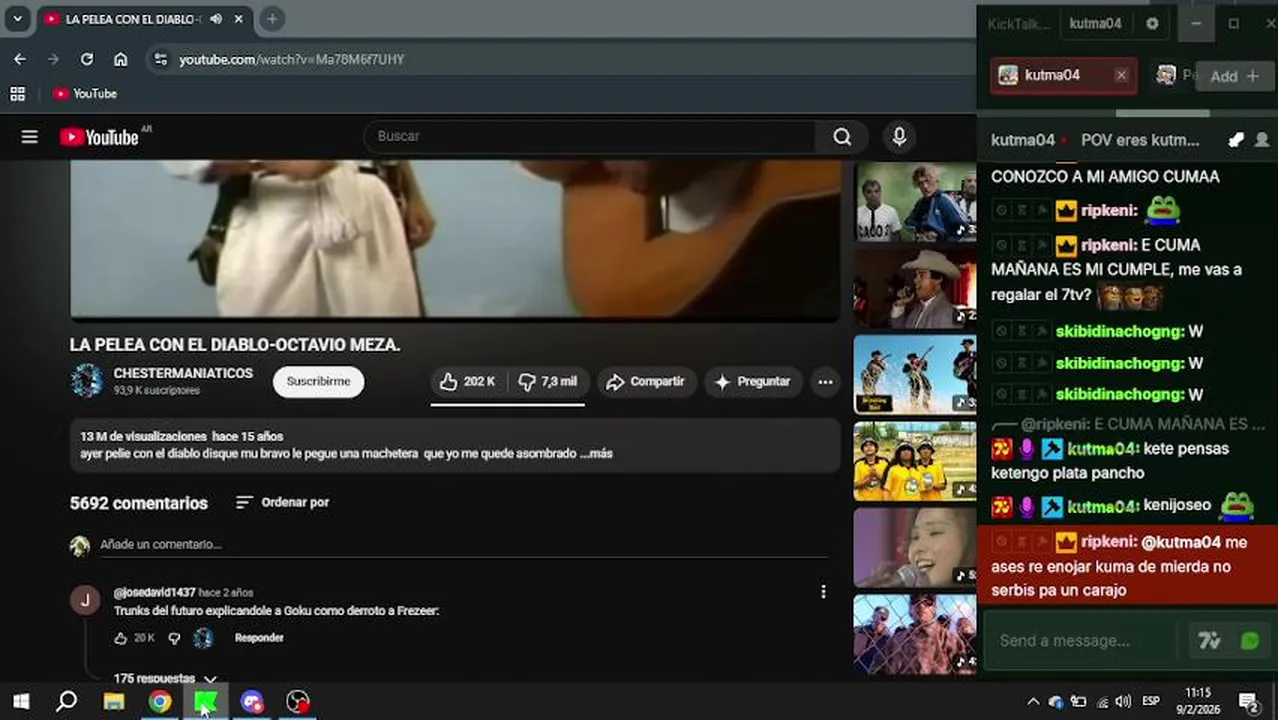Click the YouTube Buscar search field
1278x720 pixels.
tap(590, 137)
